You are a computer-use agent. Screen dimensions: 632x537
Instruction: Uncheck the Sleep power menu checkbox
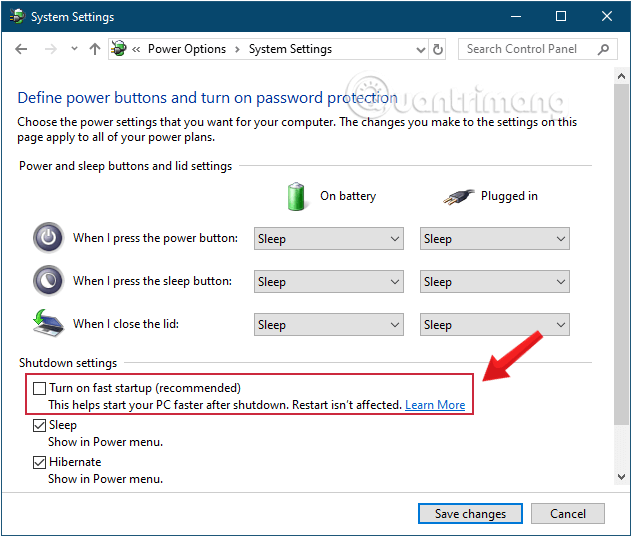40,425
